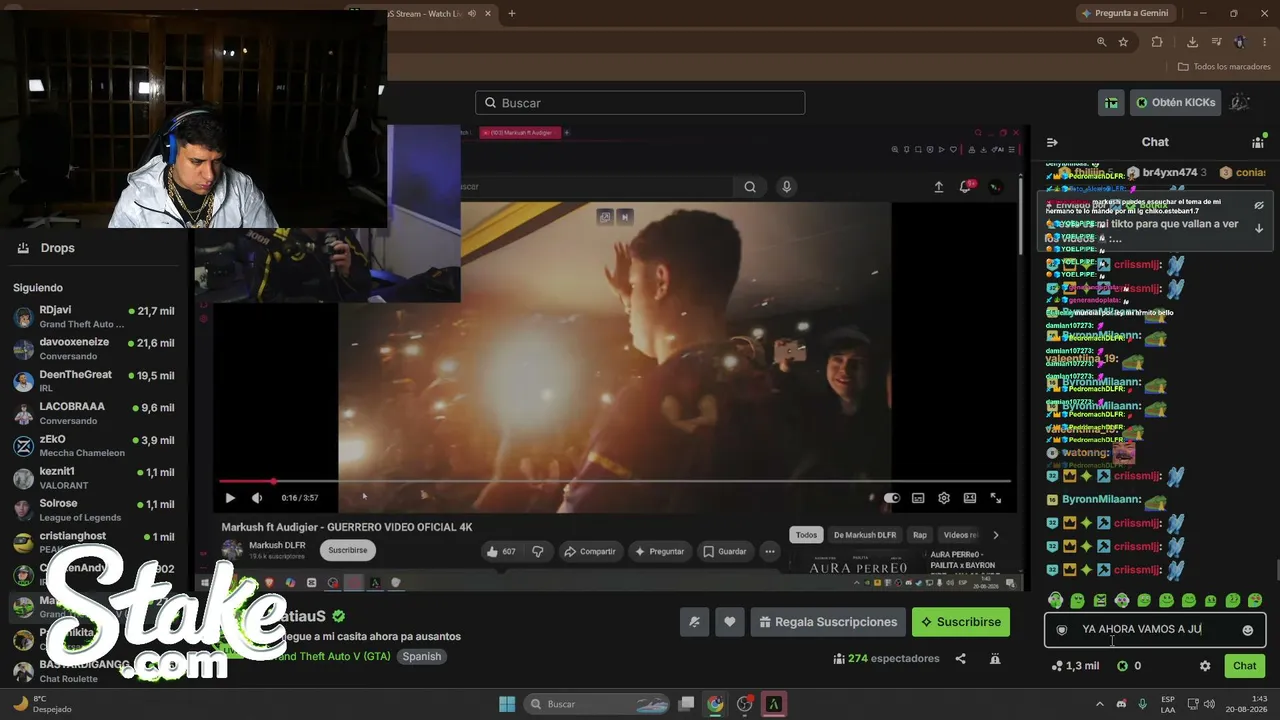Viewport: 1280px width, 720px height.
Task: Open RDjavi's channel from Siguiendo
Action: click(94, 317)
